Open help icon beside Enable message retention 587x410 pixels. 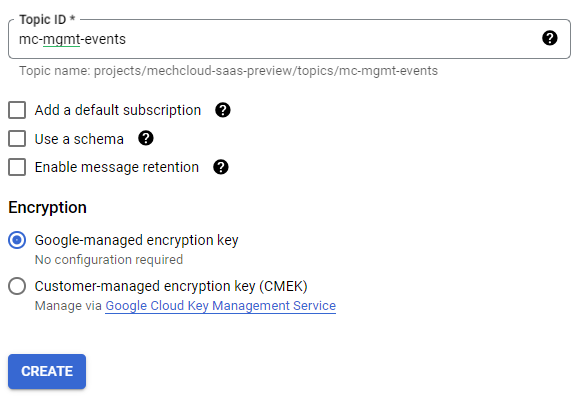pos(221,167)
